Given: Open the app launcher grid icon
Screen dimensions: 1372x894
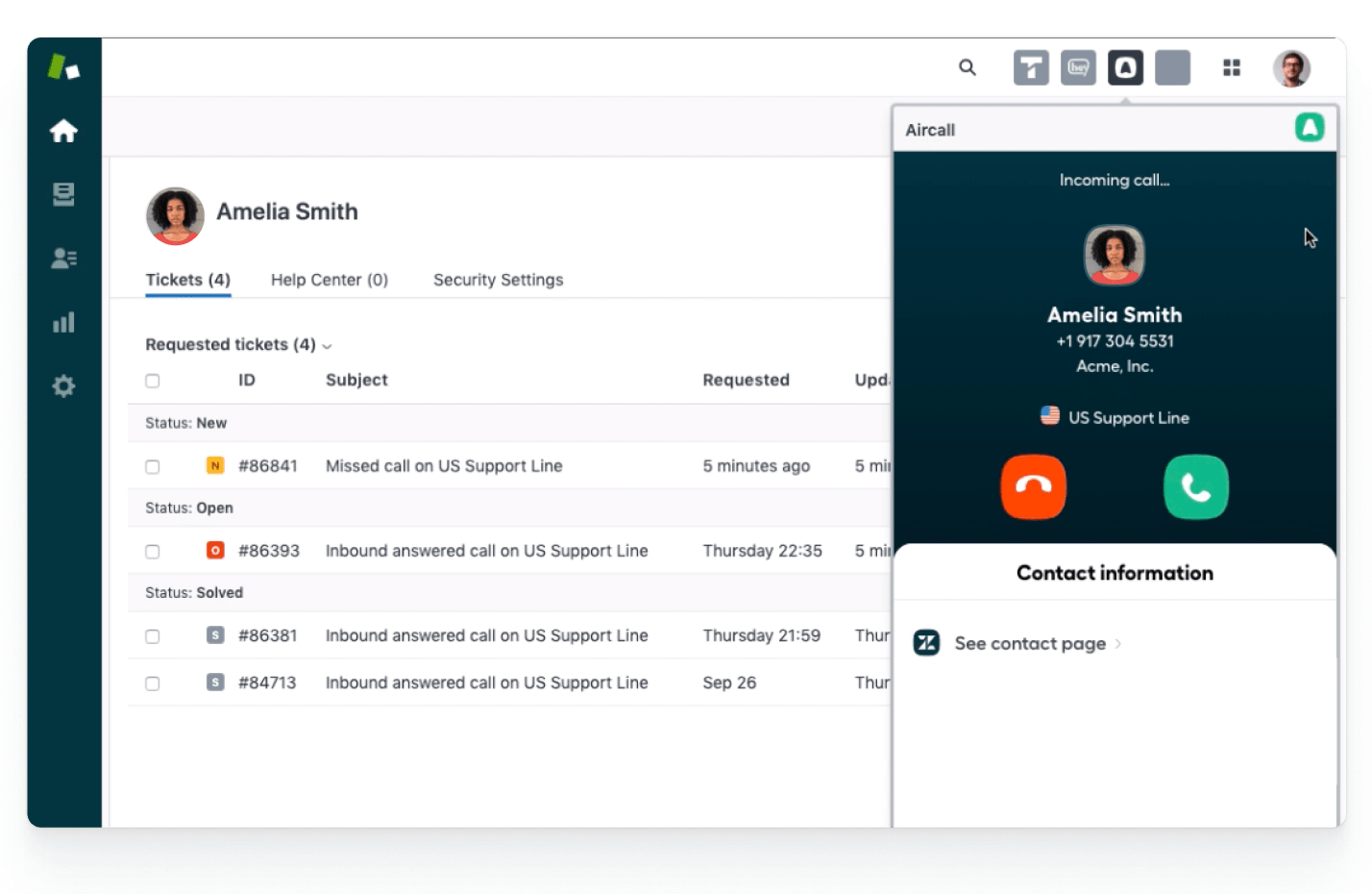Looking at the screenshot, I should point(1232,67).
